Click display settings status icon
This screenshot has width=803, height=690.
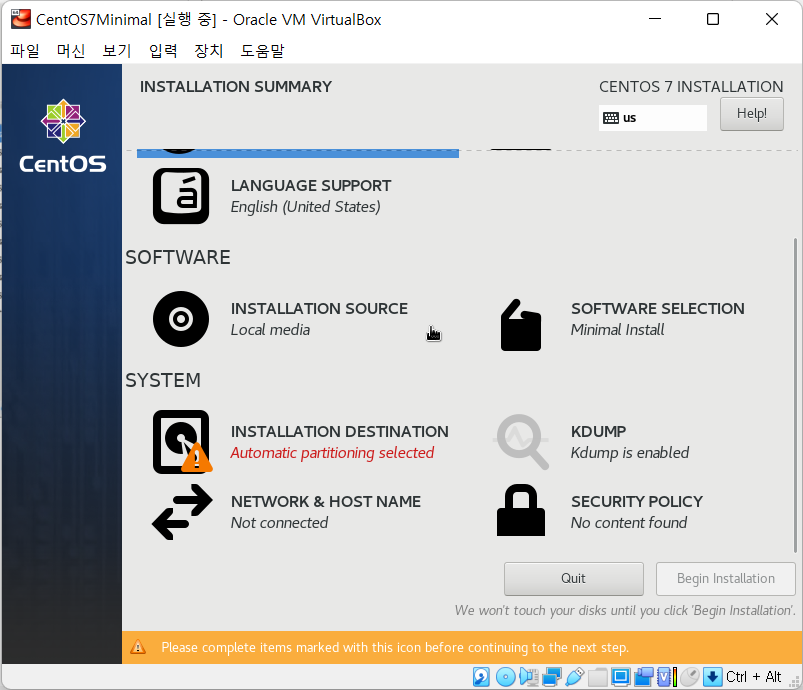(621, 677)
